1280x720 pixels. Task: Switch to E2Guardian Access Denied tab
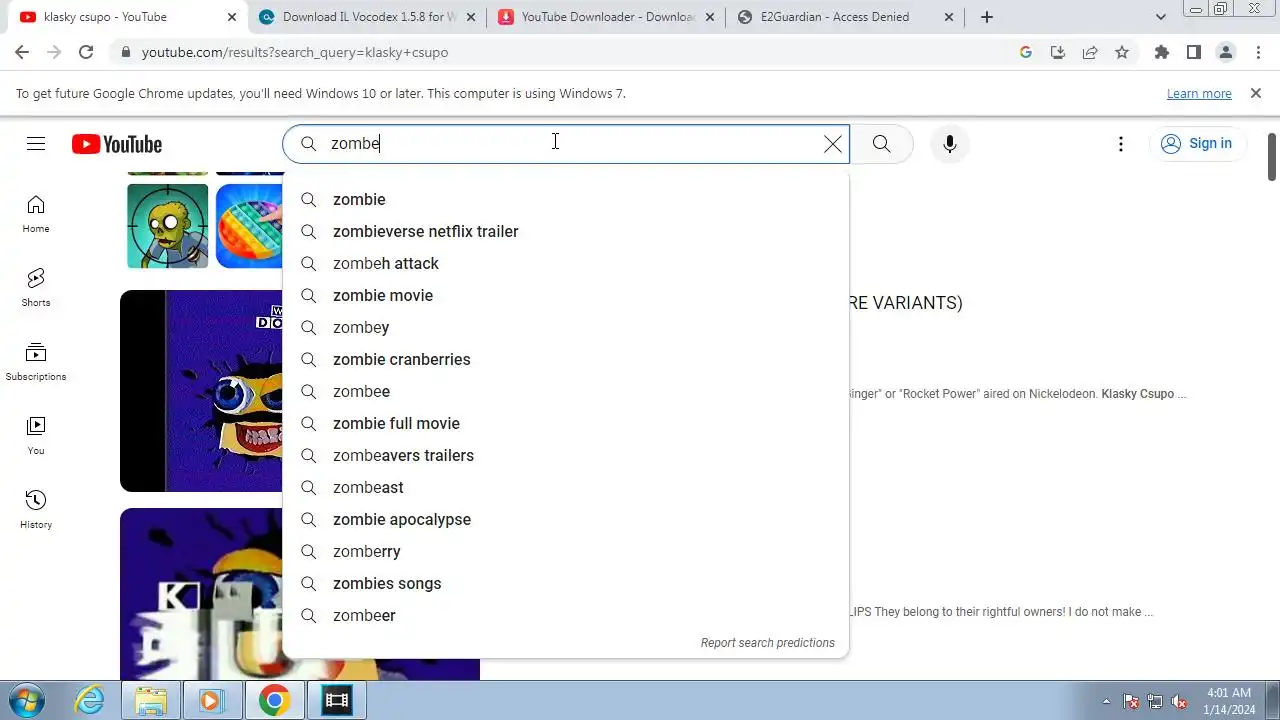844,17
